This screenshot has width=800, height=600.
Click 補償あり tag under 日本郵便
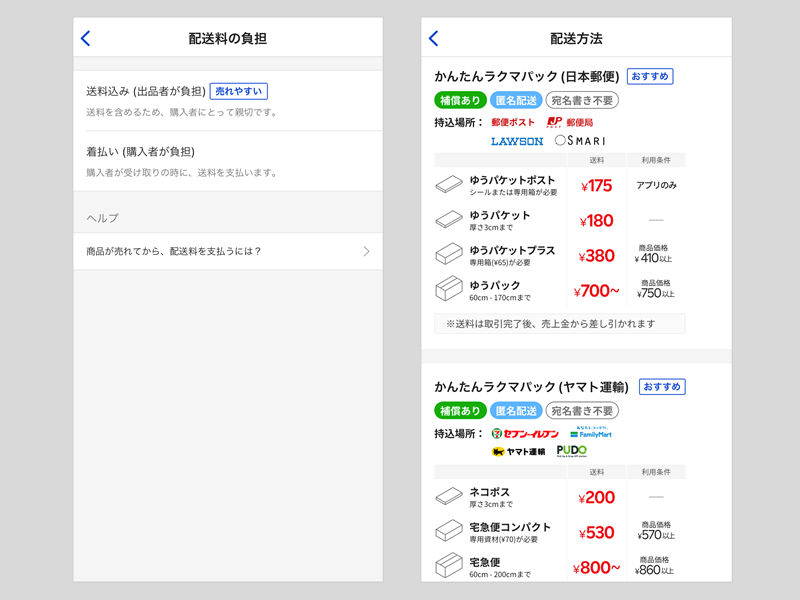[460, 101]
